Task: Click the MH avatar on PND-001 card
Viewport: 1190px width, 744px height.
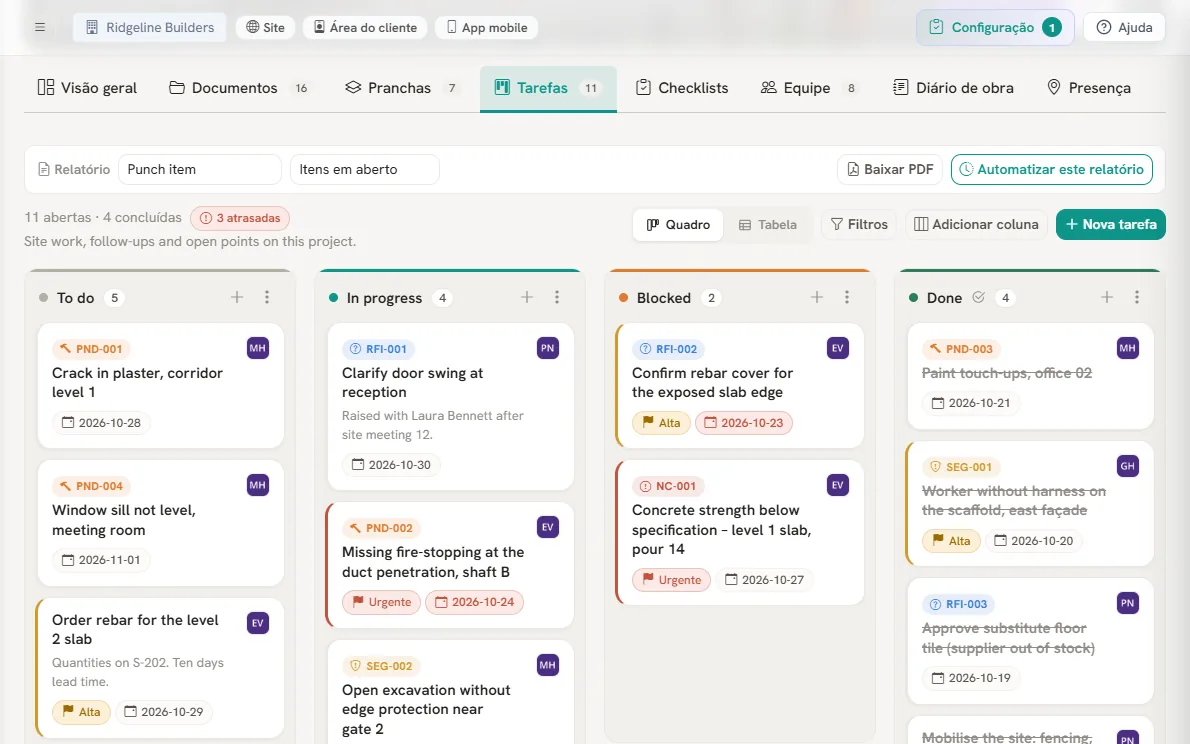Action: point(258,348)
